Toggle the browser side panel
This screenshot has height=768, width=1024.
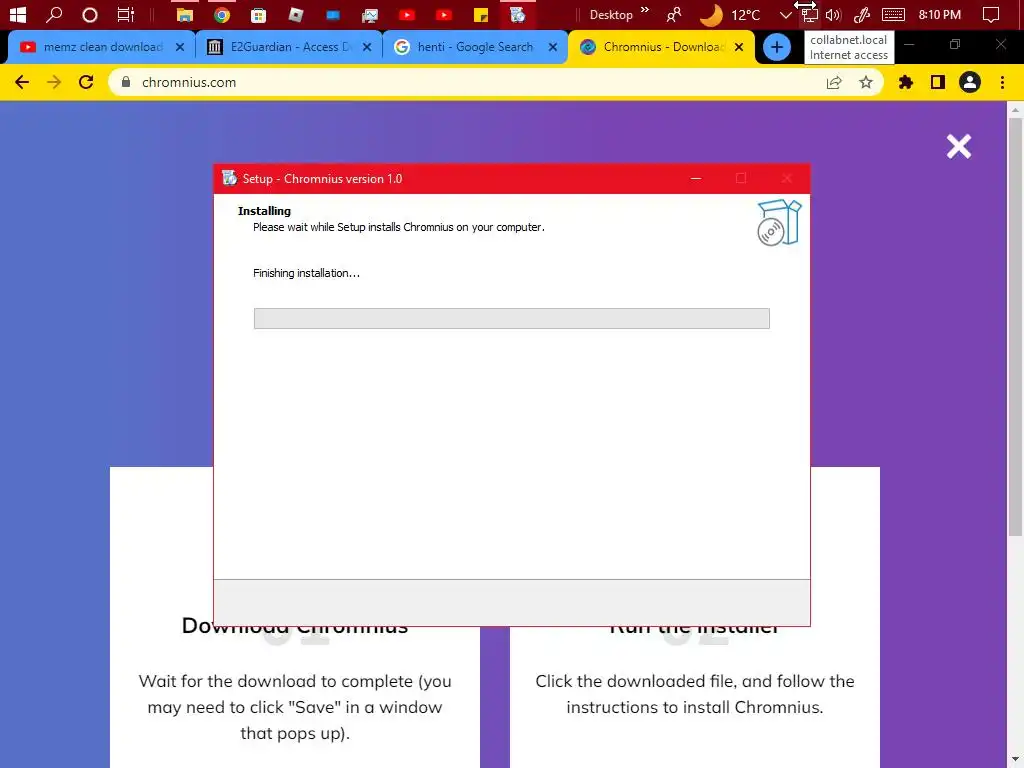point(938,82)
